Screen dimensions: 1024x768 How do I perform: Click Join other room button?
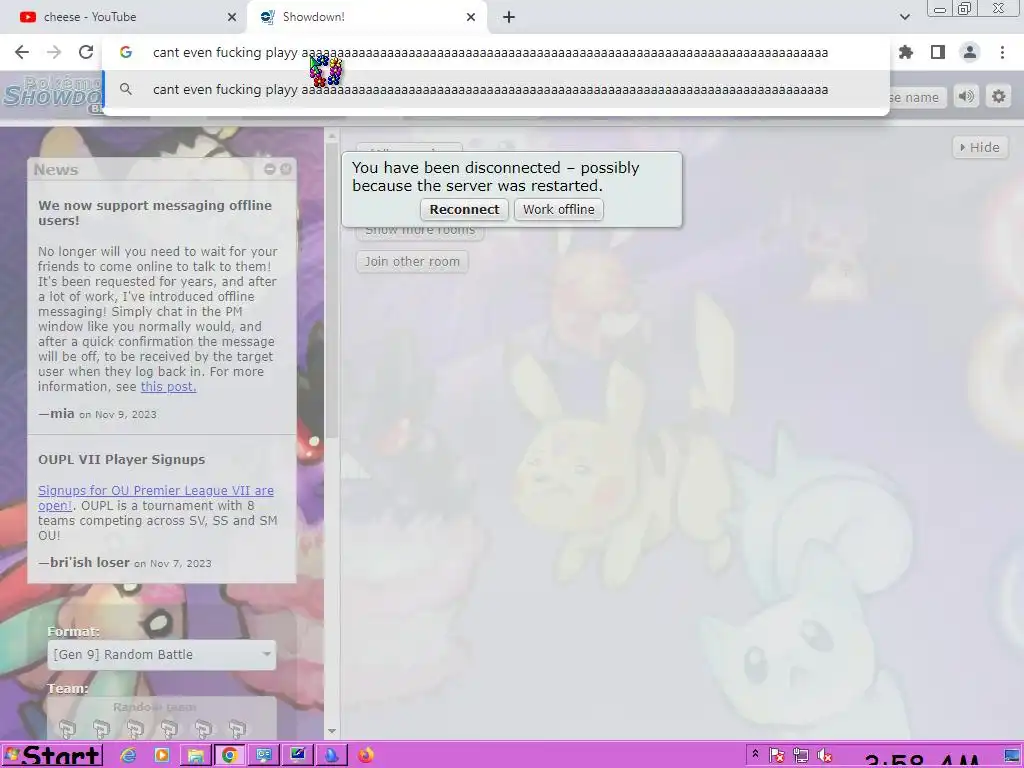412,262
